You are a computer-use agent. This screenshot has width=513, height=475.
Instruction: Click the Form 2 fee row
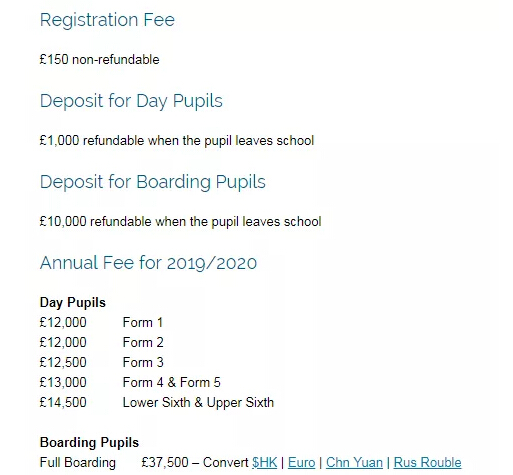[x=101, y=342]
